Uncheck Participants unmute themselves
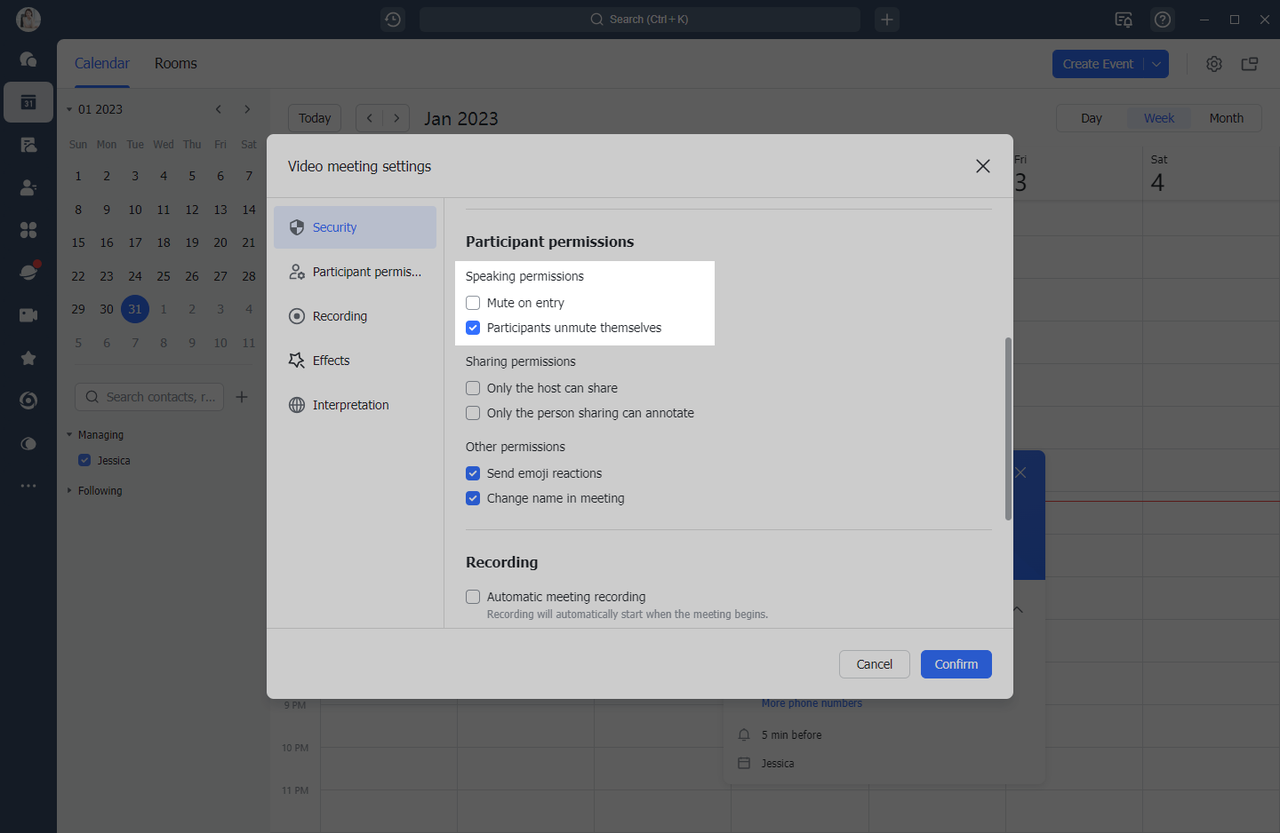 473,328
